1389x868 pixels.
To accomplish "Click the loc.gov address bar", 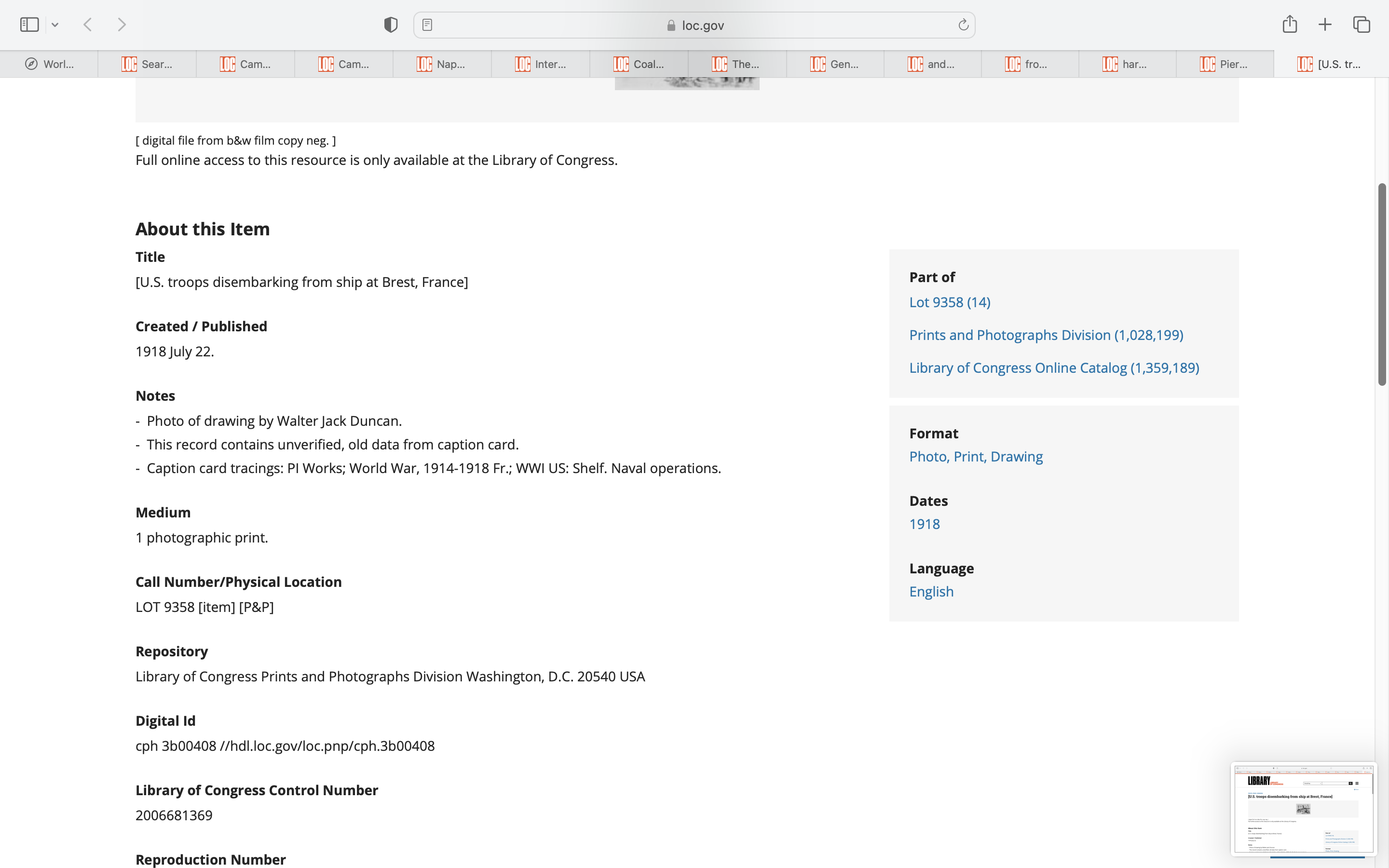I will click(x=694, y=25).
